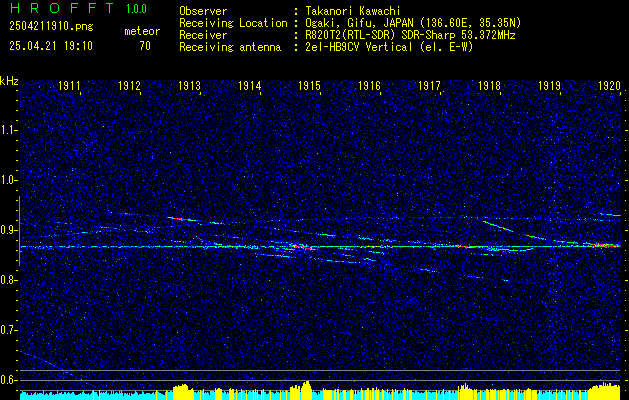This screenshot has width=629, height=400.
Task: Click the red echo burst near 1915
Action: tap(301, 246)
